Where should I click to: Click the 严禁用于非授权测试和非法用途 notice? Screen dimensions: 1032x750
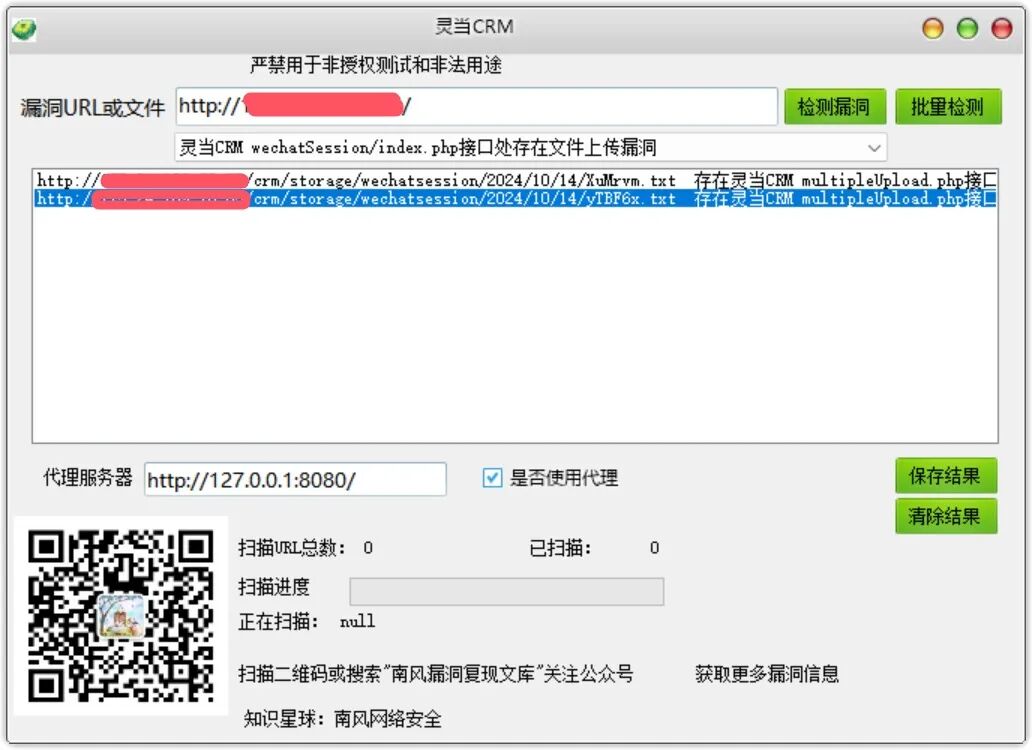click(x=376, y=65)
